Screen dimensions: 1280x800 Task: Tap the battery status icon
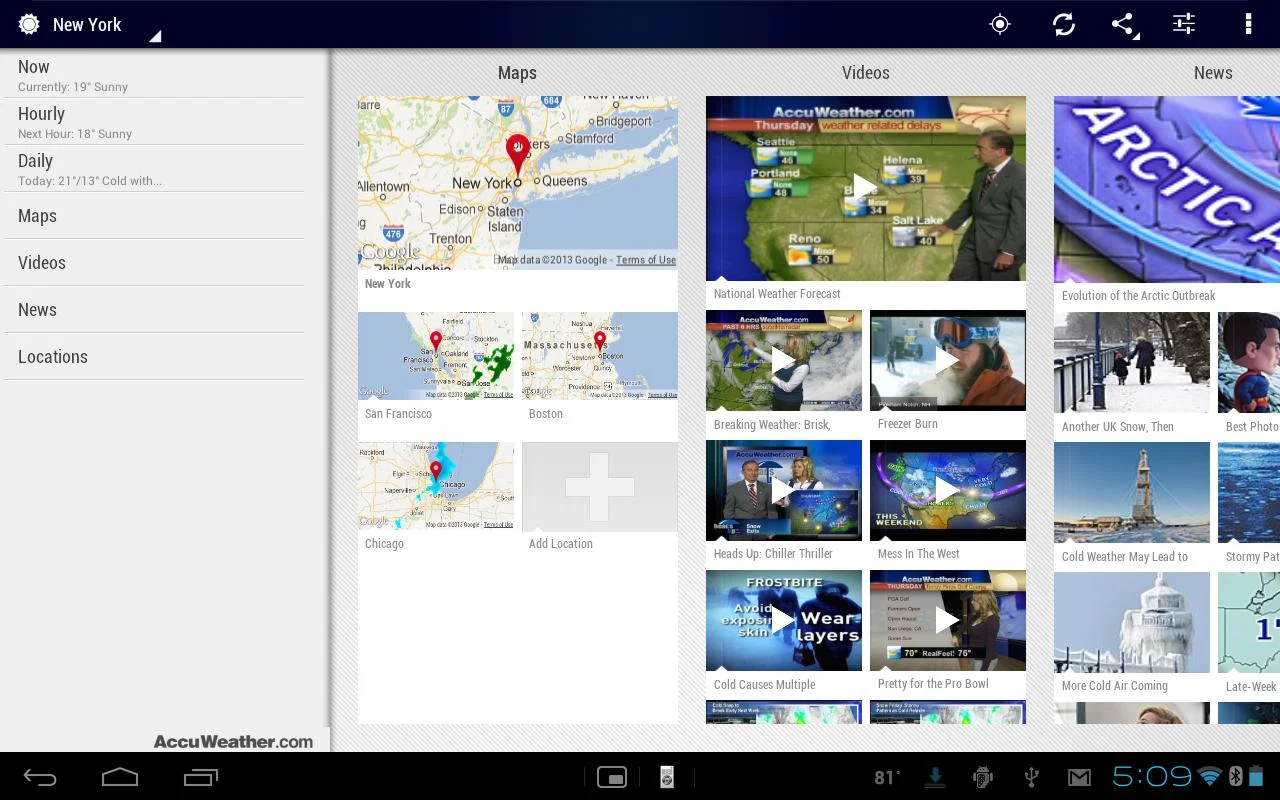pyautogui.click(x=1256, y=777)
